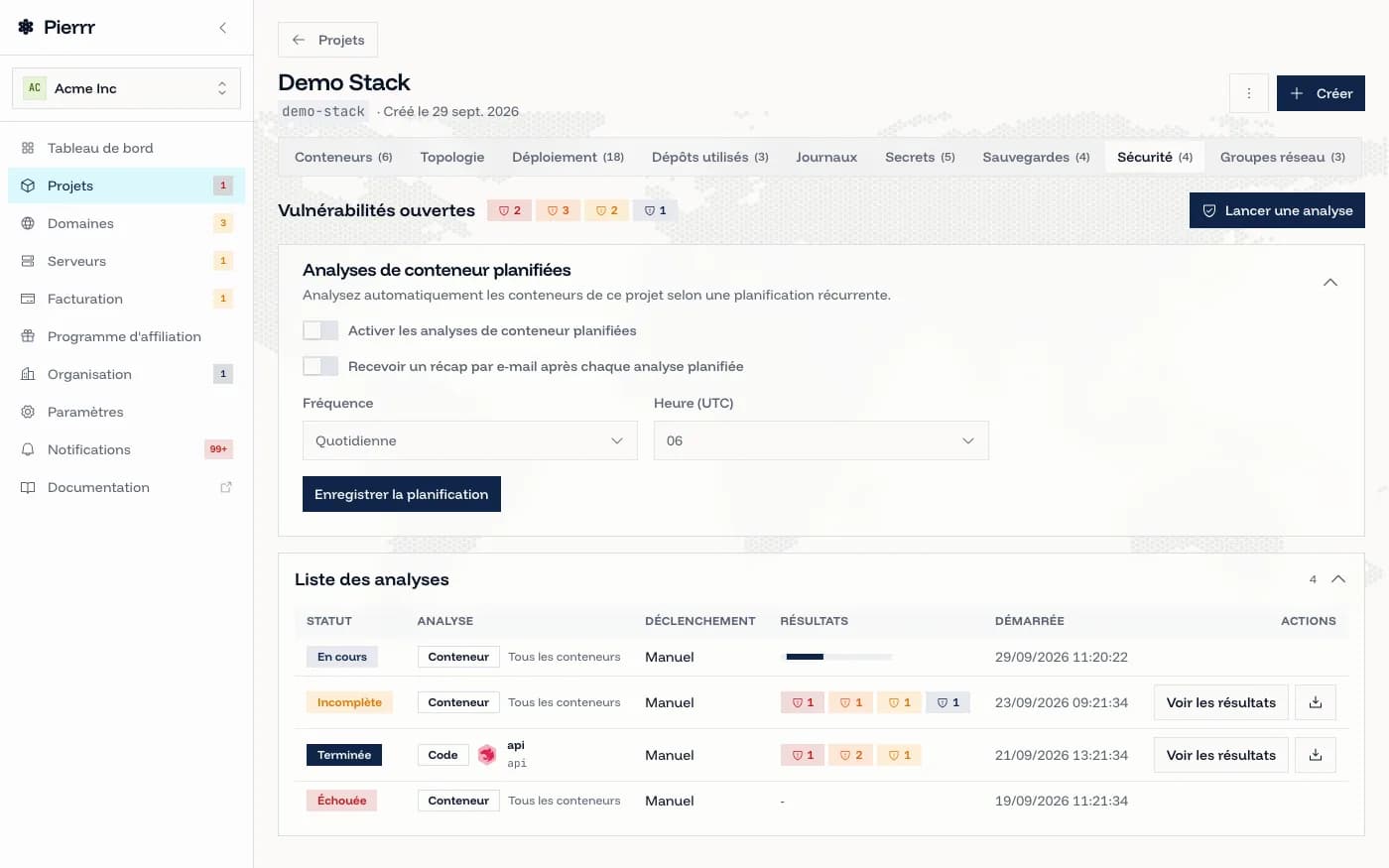Switch to the Topologie tab
Image resolution: width=1389 pixels, height=868 pixels.
point(452,157)
